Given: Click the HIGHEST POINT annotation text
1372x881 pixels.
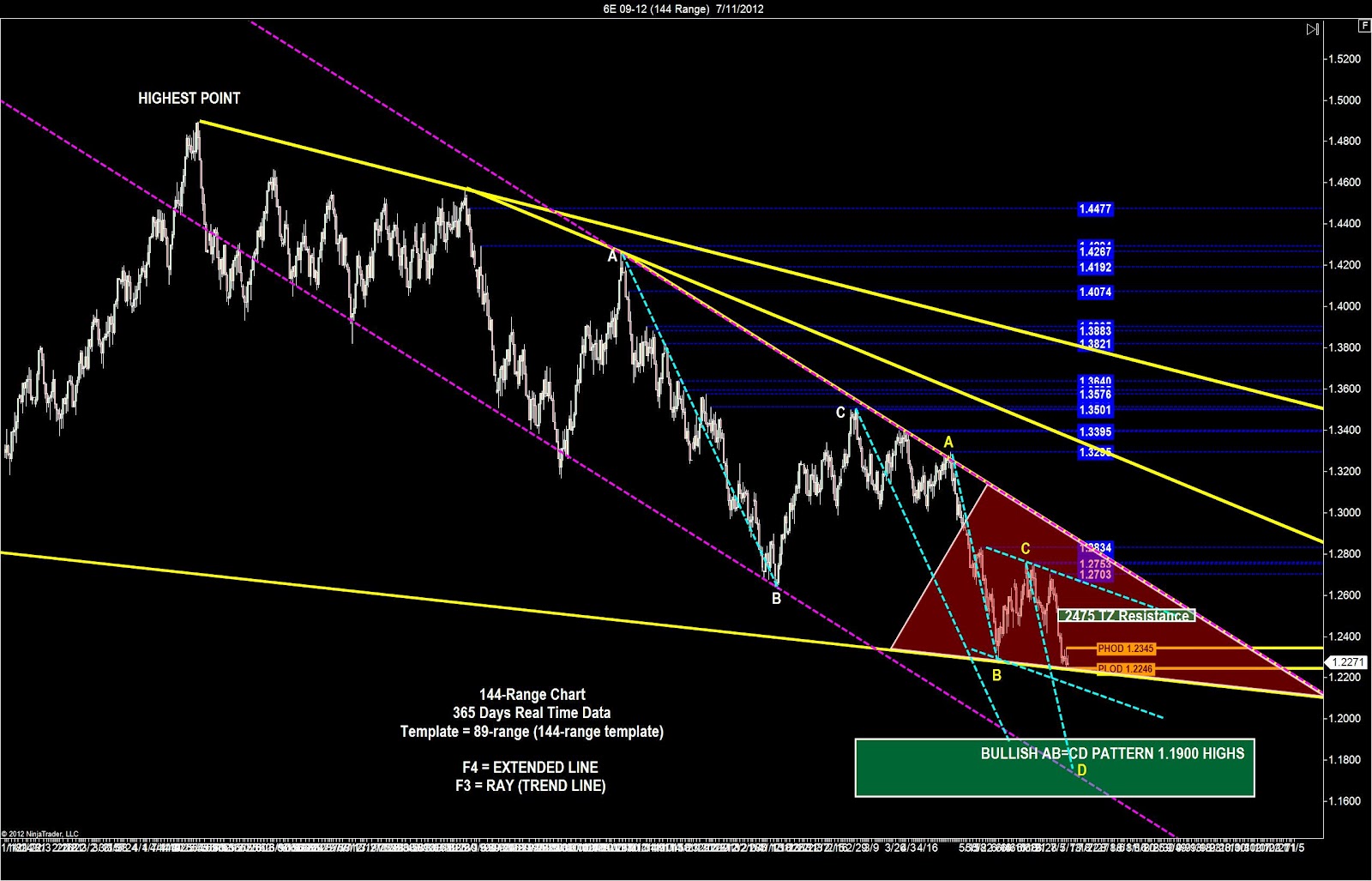Looking at the screenshot, I should (x=190, y=98).
